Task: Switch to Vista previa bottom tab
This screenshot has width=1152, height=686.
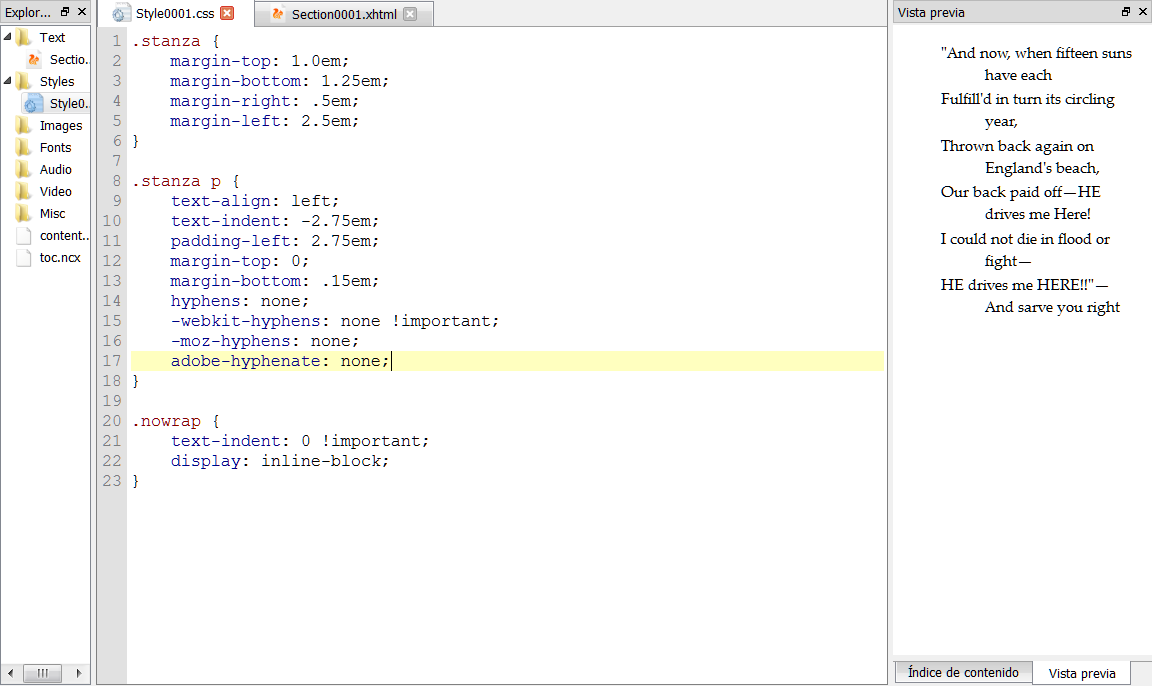Action: 1081,674
